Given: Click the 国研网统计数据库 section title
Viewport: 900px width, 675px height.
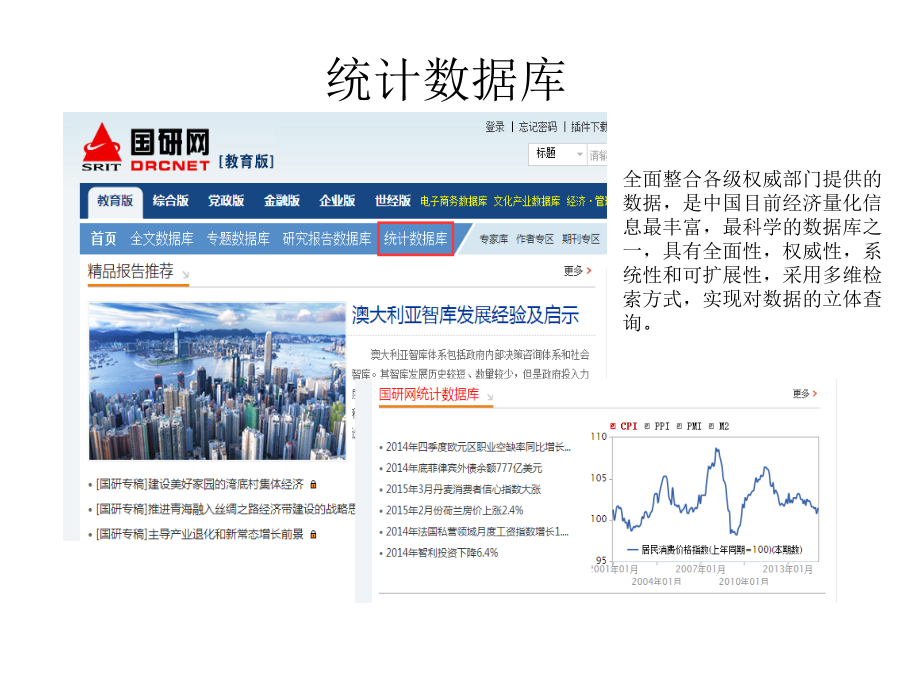Looking at the screenshot, I should pos(429,394).
